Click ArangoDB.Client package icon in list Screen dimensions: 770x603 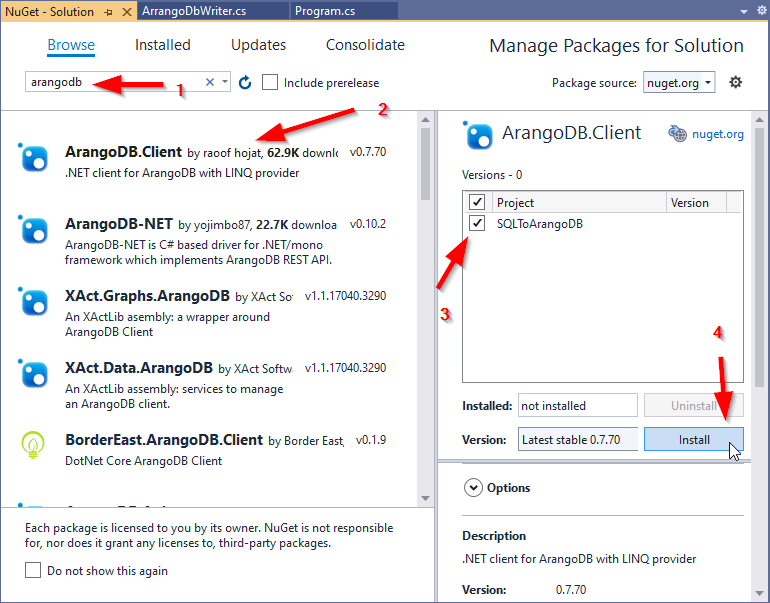(x=34, y=158)
